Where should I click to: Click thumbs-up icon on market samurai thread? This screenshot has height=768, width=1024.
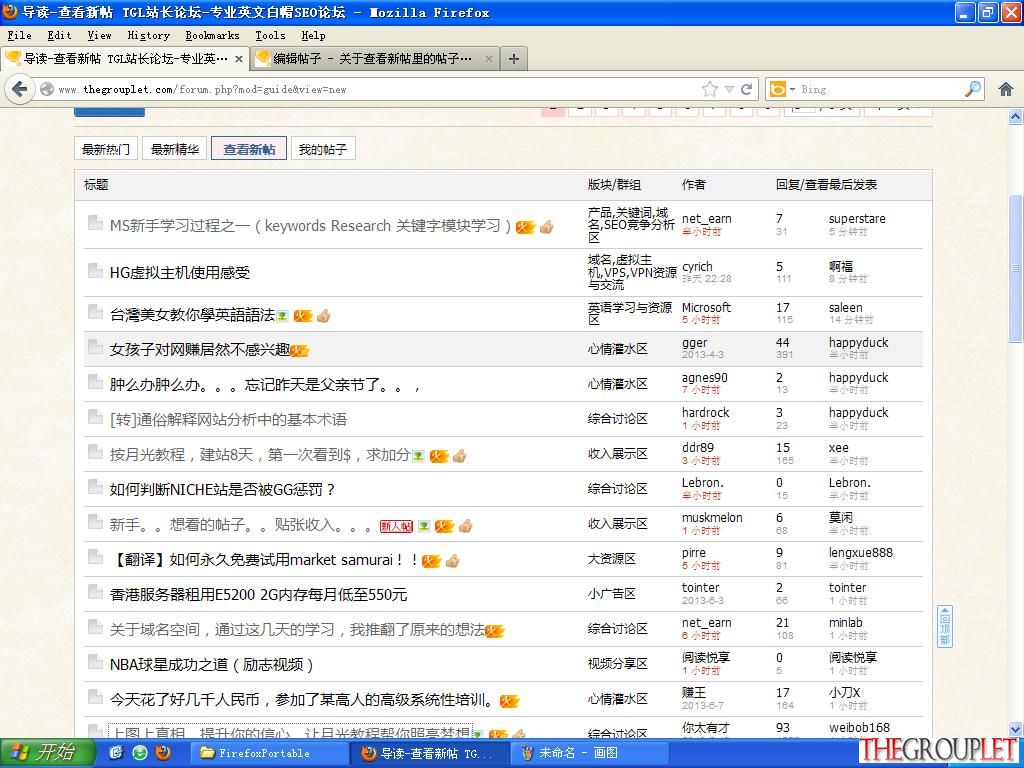coord(453,560)
